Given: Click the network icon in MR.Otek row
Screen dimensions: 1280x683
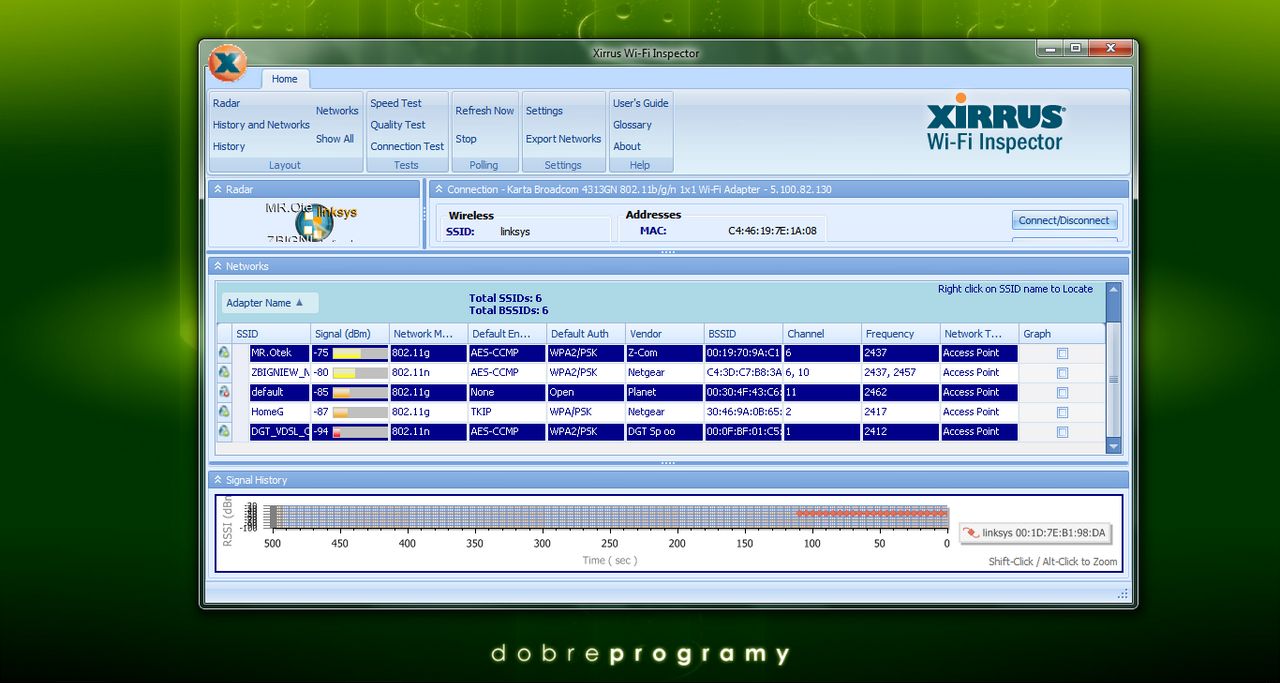Looking at the screenshot, I should click(225, 353).
